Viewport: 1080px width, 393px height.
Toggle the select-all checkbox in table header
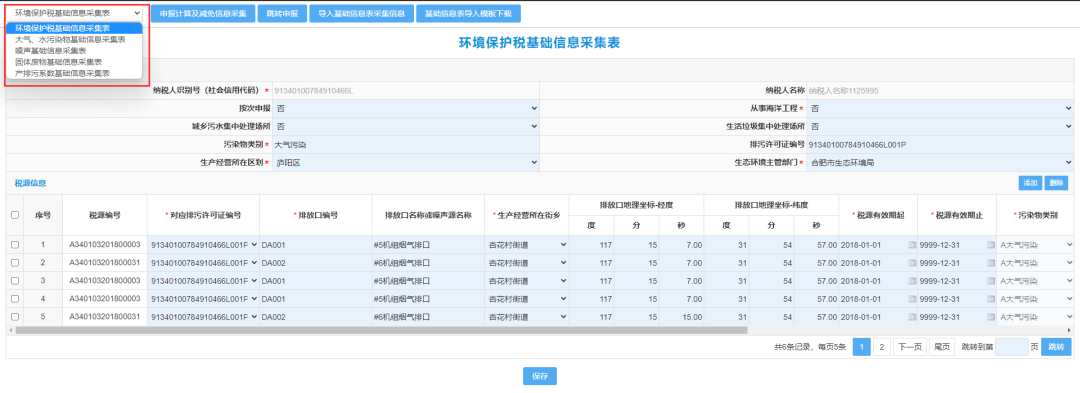(x=15, y=215)
